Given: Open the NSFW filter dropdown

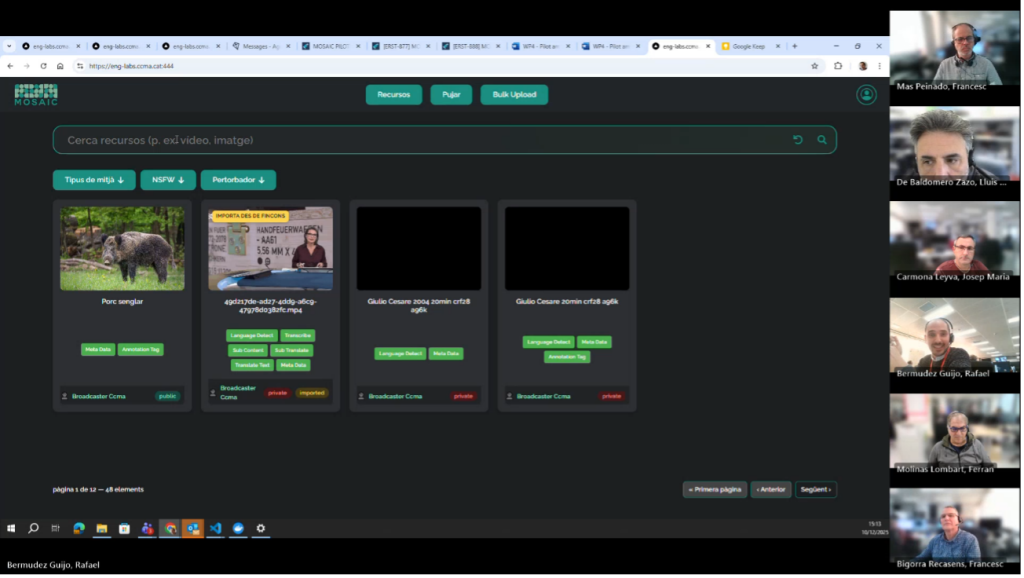Looking at the screenshot, I should (168, 180).
